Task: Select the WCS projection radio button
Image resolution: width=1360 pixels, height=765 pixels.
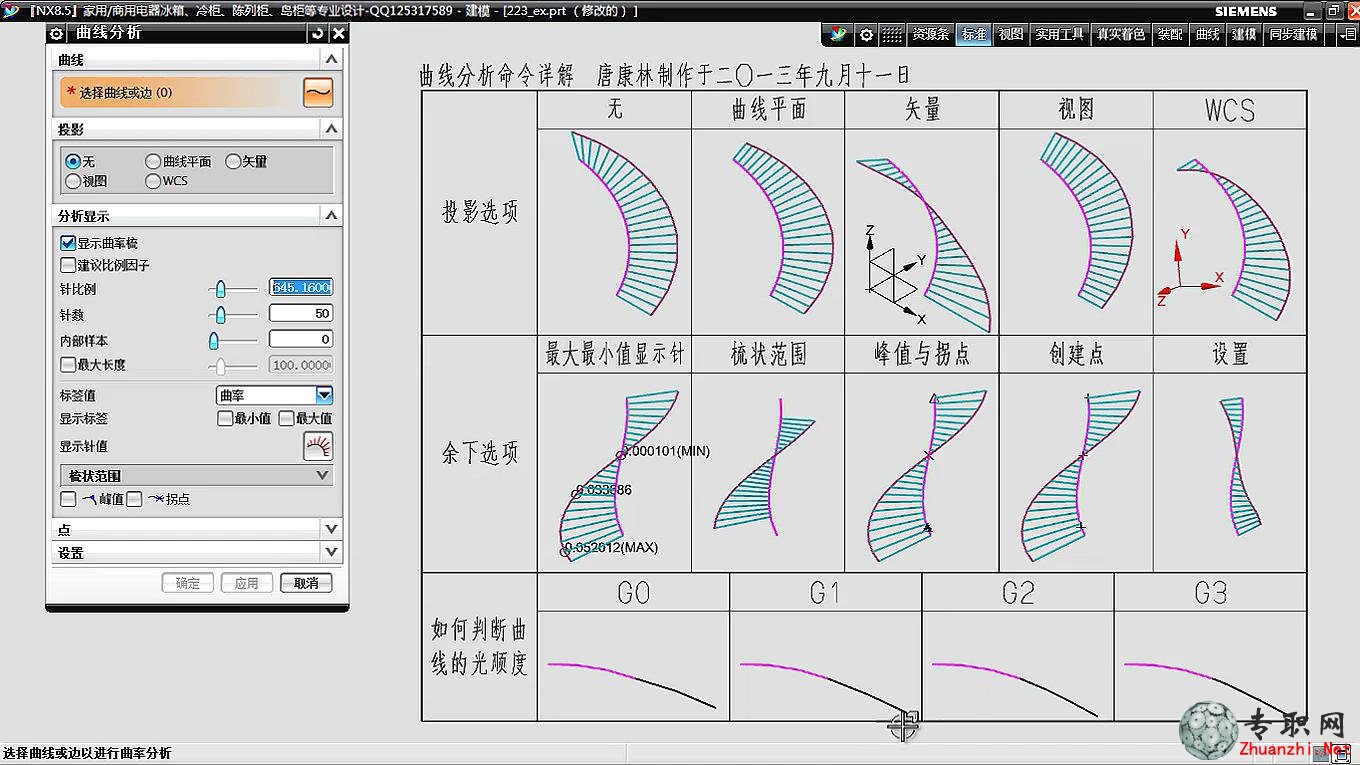Action: point(153,181)
